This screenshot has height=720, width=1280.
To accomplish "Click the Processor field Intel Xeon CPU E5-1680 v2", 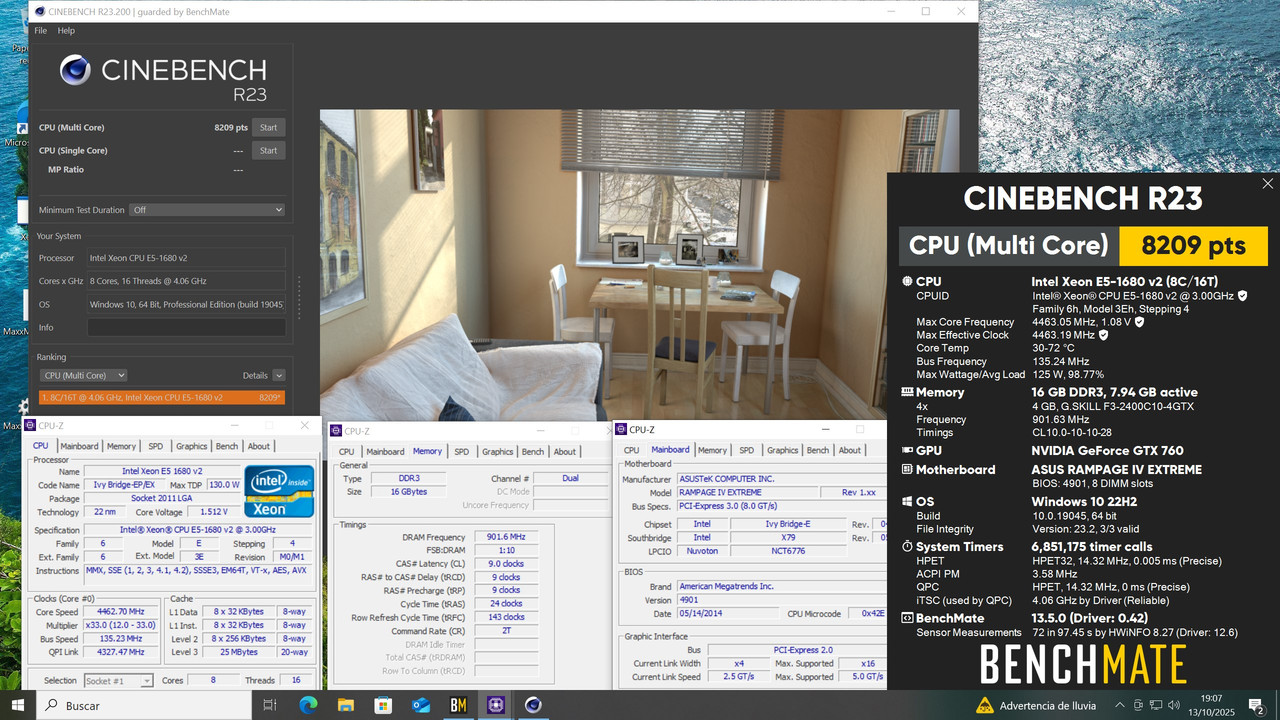I will pyautogui.click(x=186, y=258).
